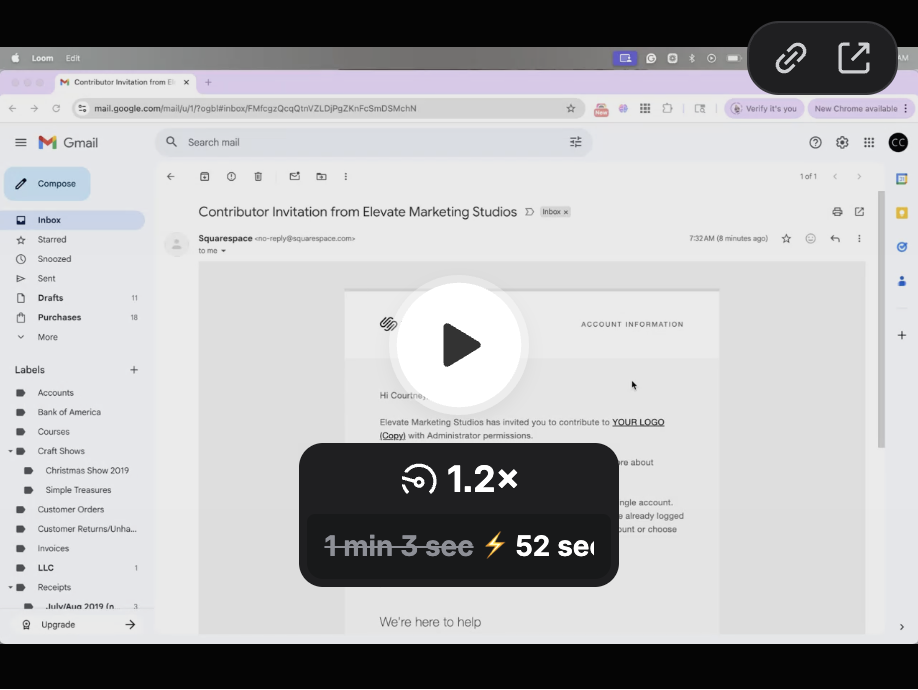Delete this email
Screen dimensions: 918x690
click(258, 177)
